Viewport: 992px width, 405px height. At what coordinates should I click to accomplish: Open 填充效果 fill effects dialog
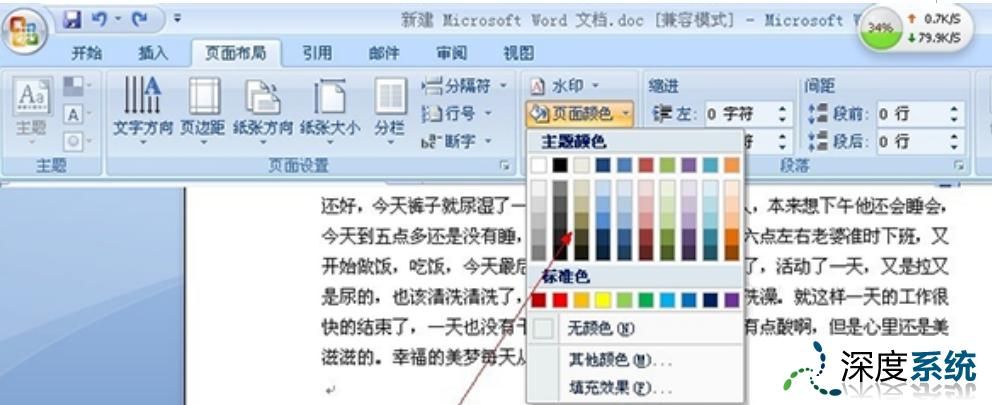click(635, 387)
